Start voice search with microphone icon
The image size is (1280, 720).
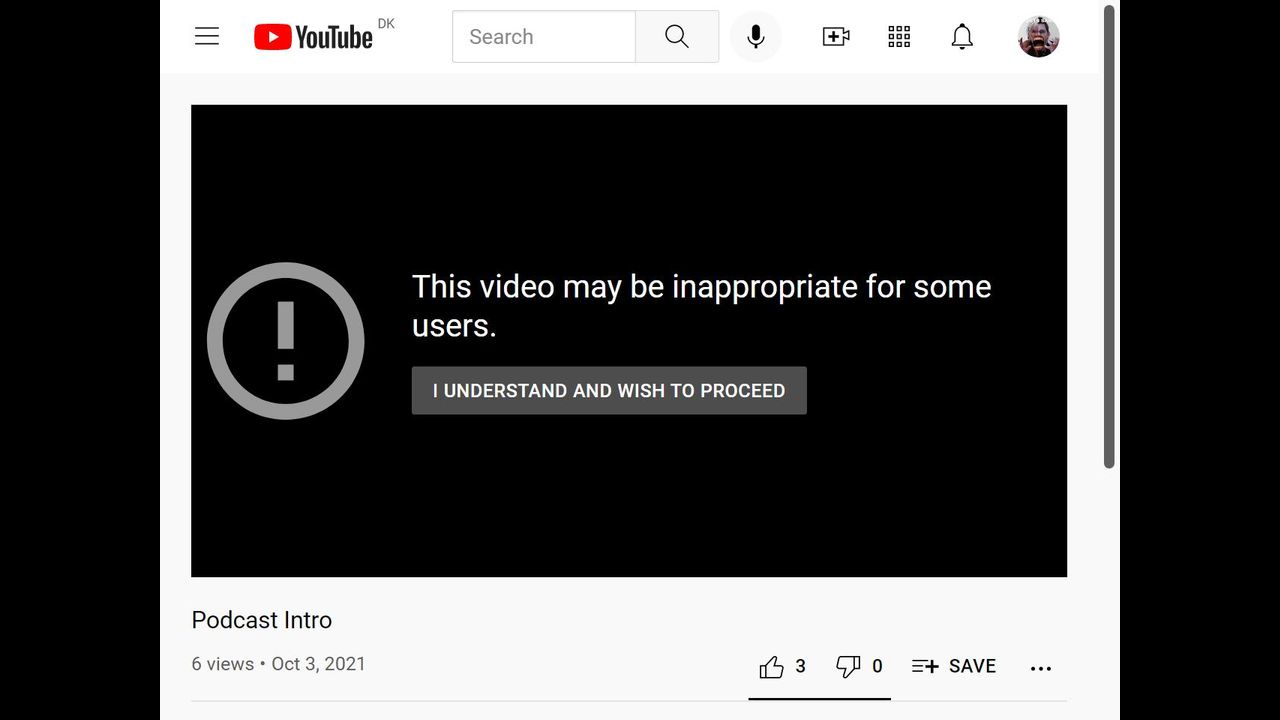(756, 37)
